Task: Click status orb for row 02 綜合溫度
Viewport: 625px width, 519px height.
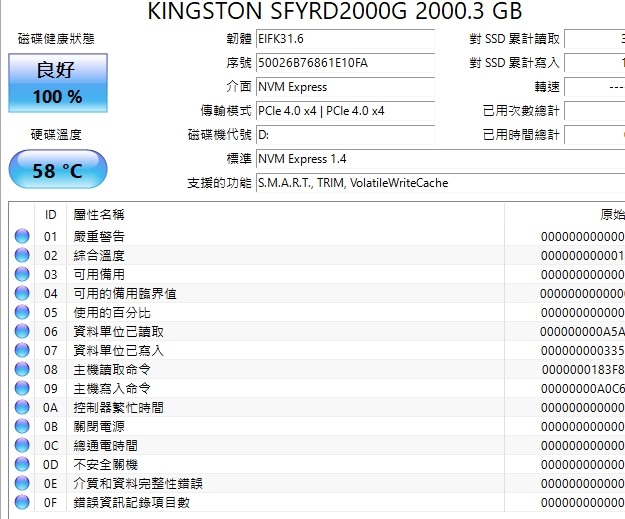Action: [x=22, y=255]
